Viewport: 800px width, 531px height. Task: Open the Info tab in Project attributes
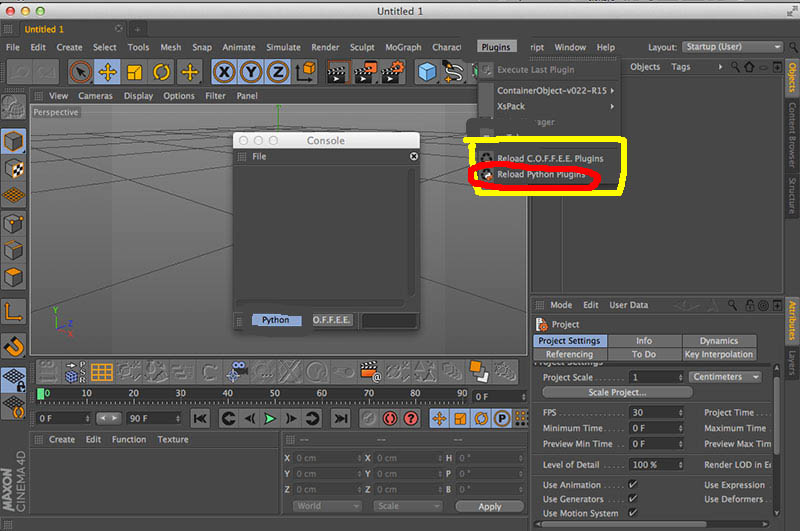[644, 341]
